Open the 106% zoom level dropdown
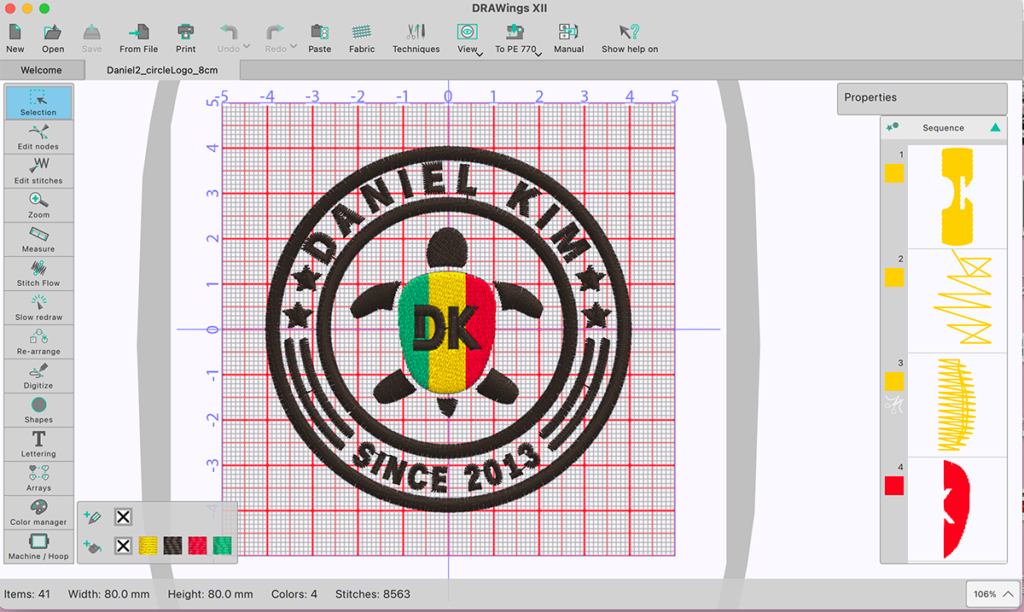 click(993, 594)
